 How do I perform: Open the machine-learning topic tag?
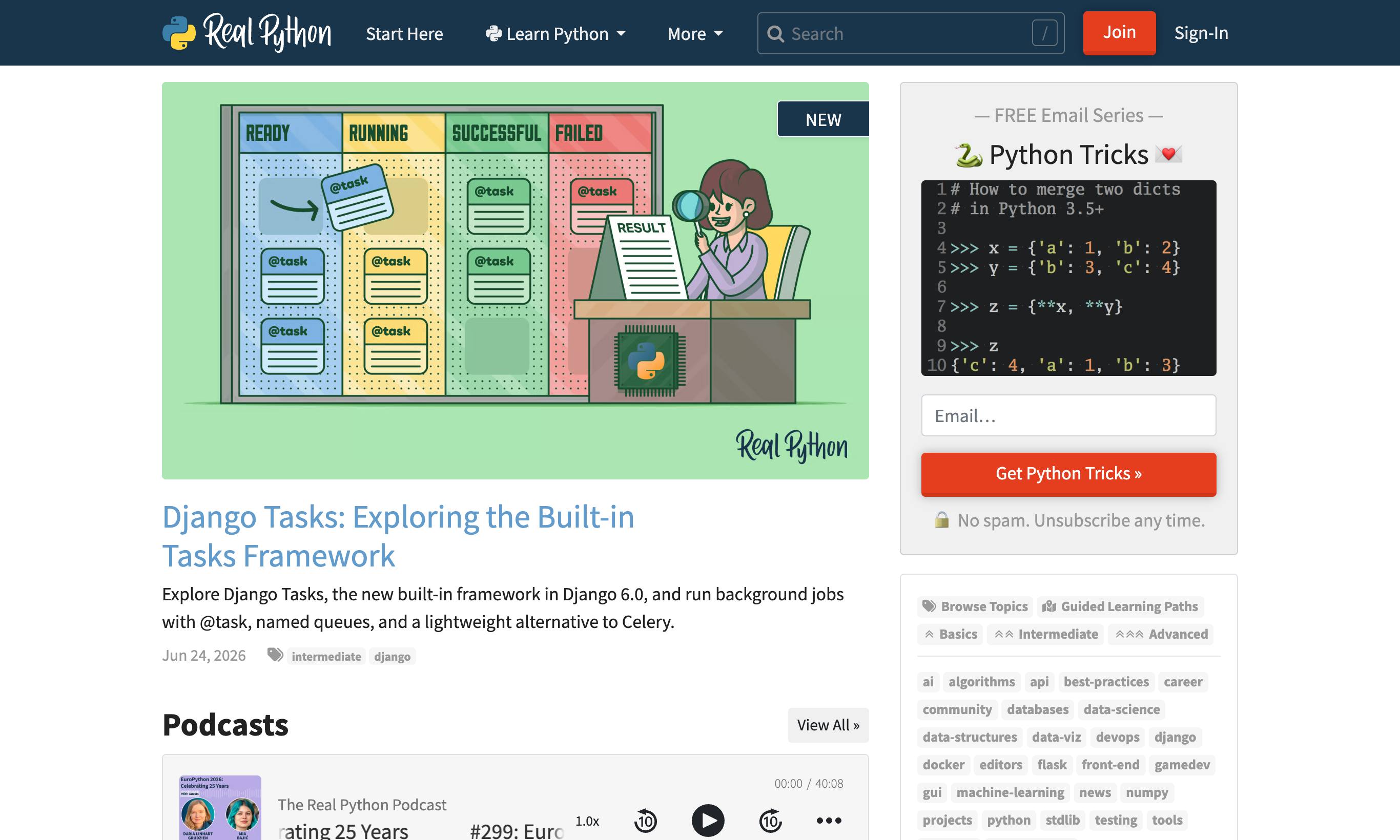[1010, 792]
